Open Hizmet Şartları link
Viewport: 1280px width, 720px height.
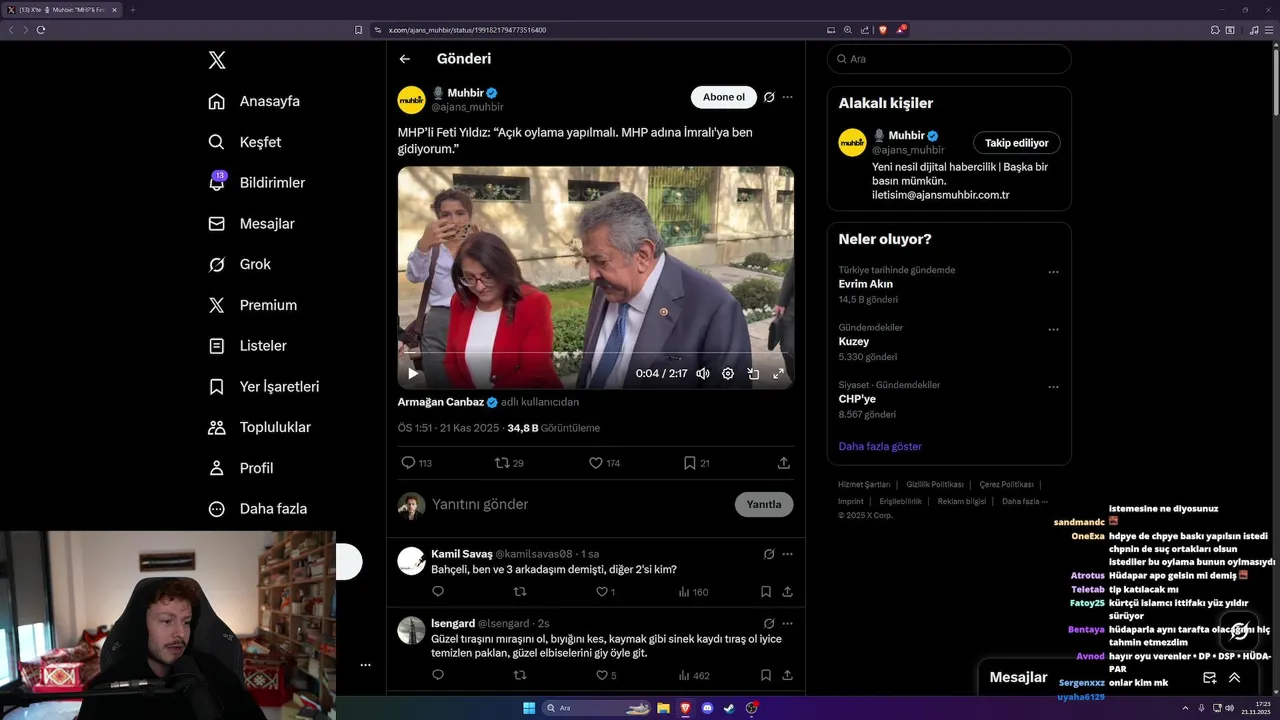(864, 484)
